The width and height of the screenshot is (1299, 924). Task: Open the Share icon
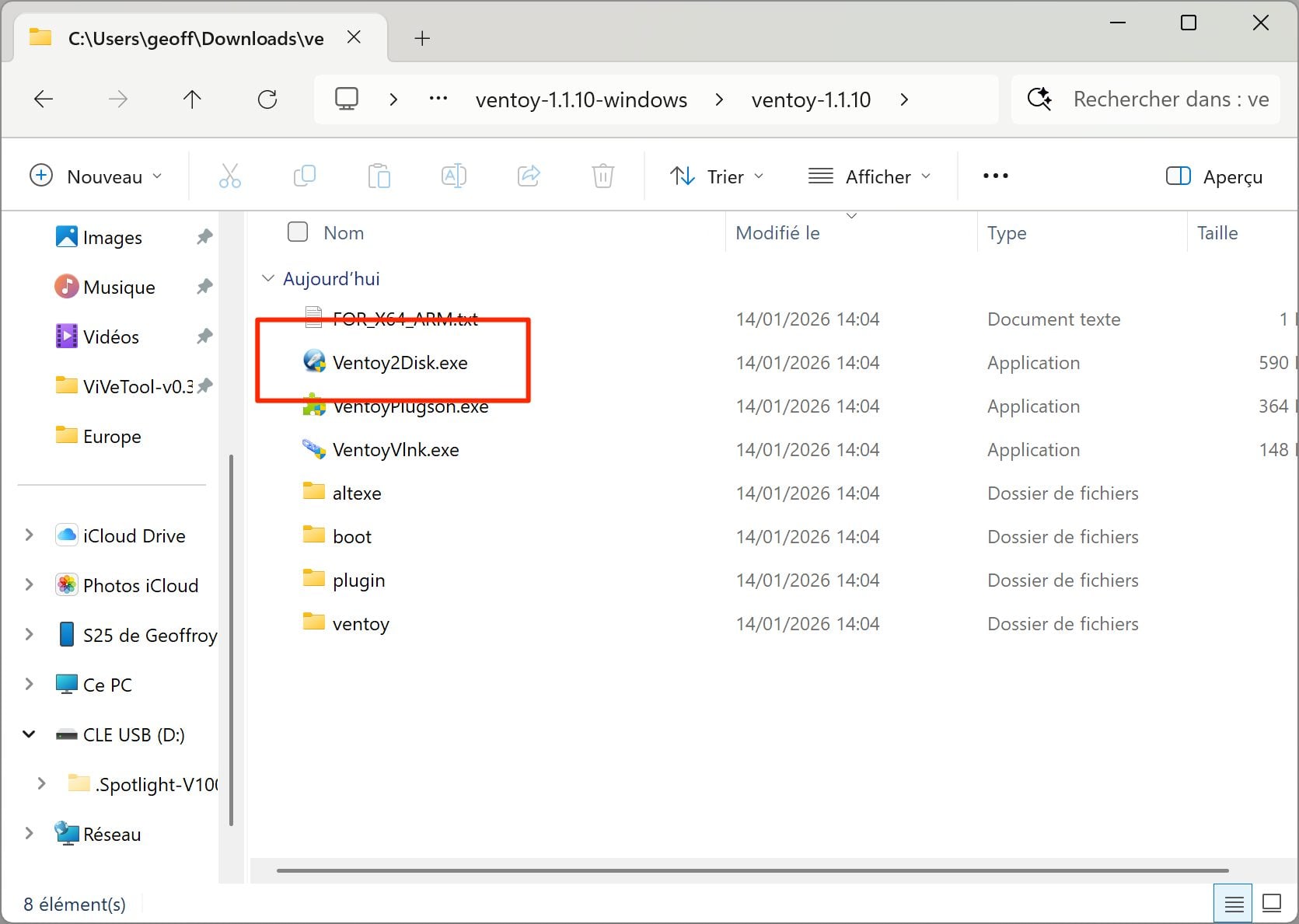click(529, 176)
